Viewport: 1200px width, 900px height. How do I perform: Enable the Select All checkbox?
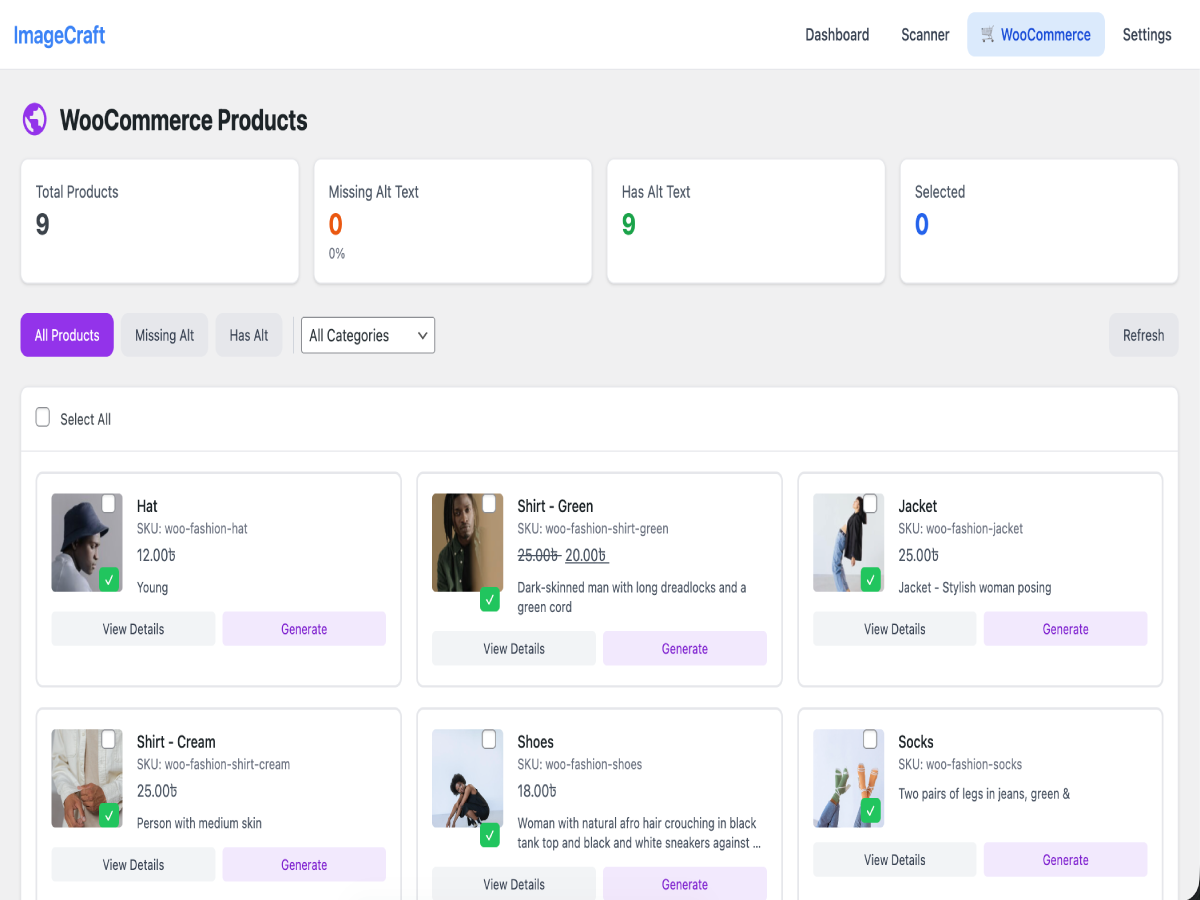[42, 416]
